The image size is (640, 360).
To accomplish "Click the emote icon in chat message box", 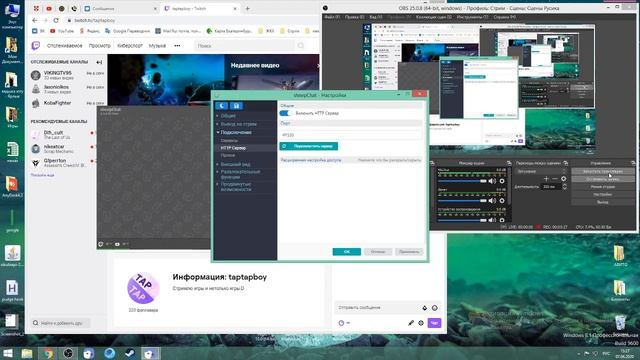I will pyautogui.click(x=435, y=308).
